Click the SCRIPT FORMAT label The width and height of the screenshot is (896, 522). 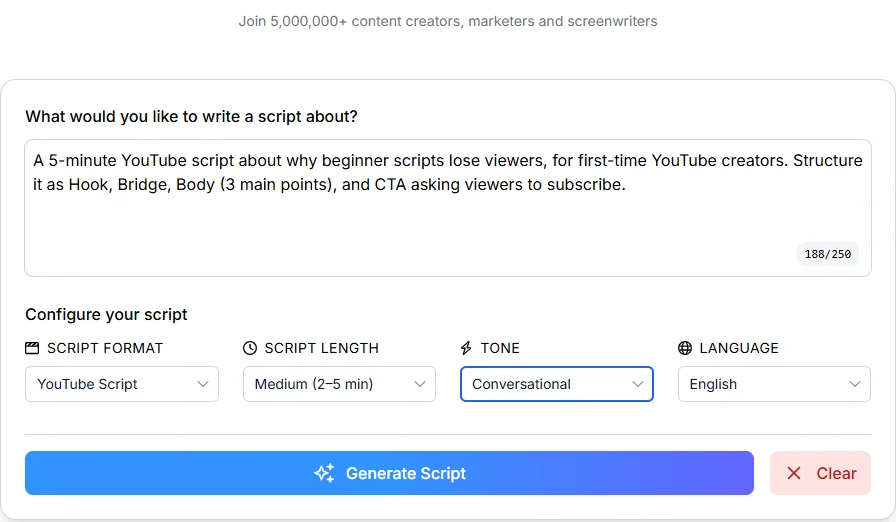pyautogui.click(x=105, y=348)
